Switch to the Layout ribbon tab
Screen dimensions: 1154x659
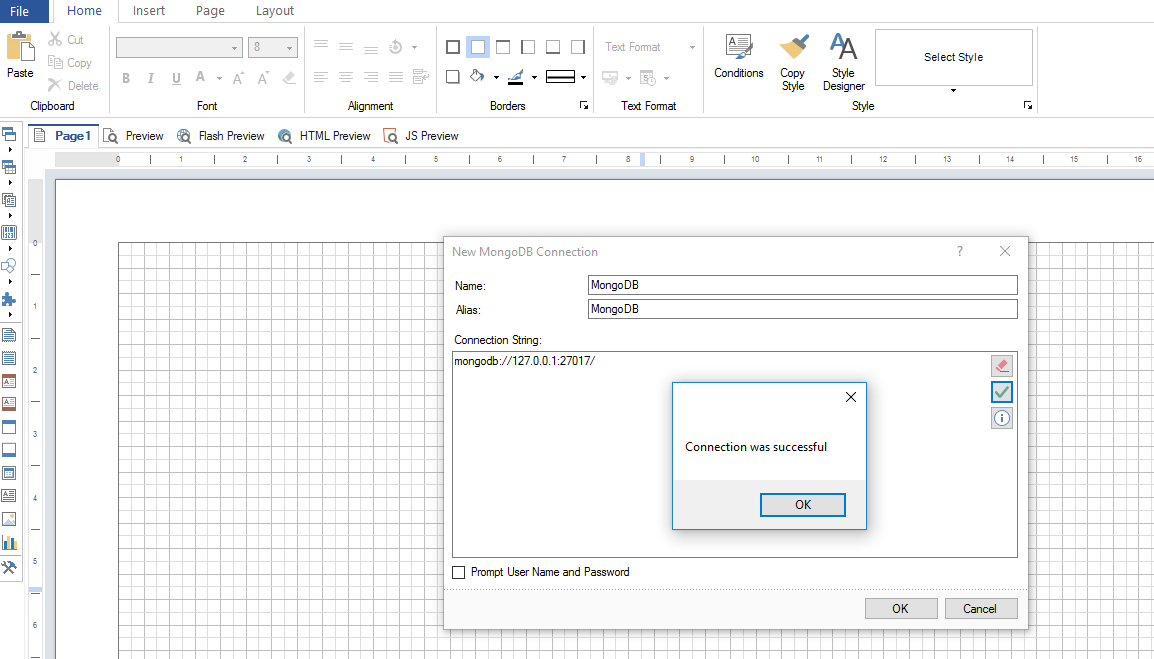275,11
